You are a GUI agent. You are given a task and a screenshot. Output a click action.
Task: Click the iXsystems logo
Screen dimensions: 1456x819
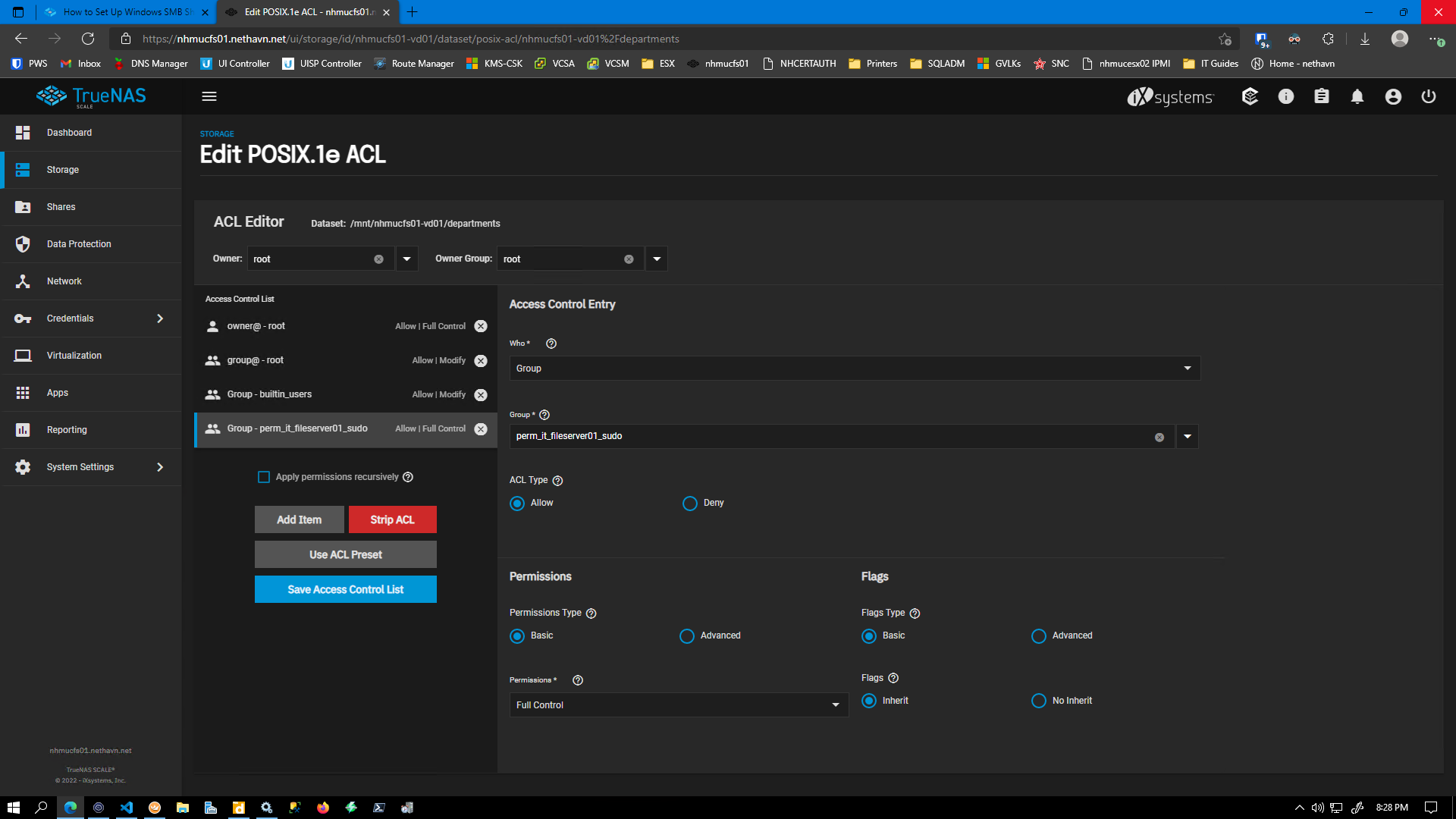1170,96
